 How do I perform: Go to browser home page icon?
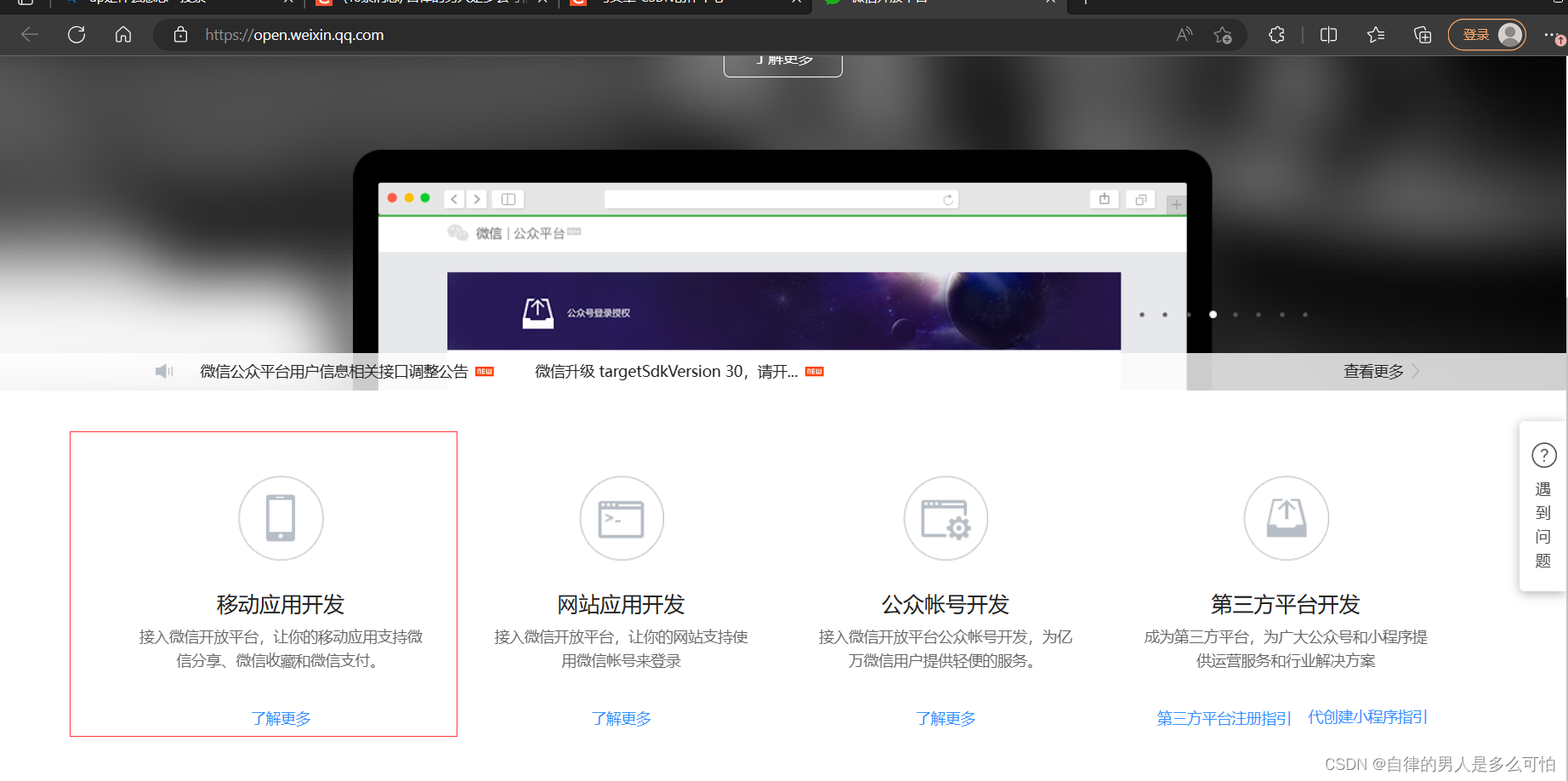pos(123,35)
